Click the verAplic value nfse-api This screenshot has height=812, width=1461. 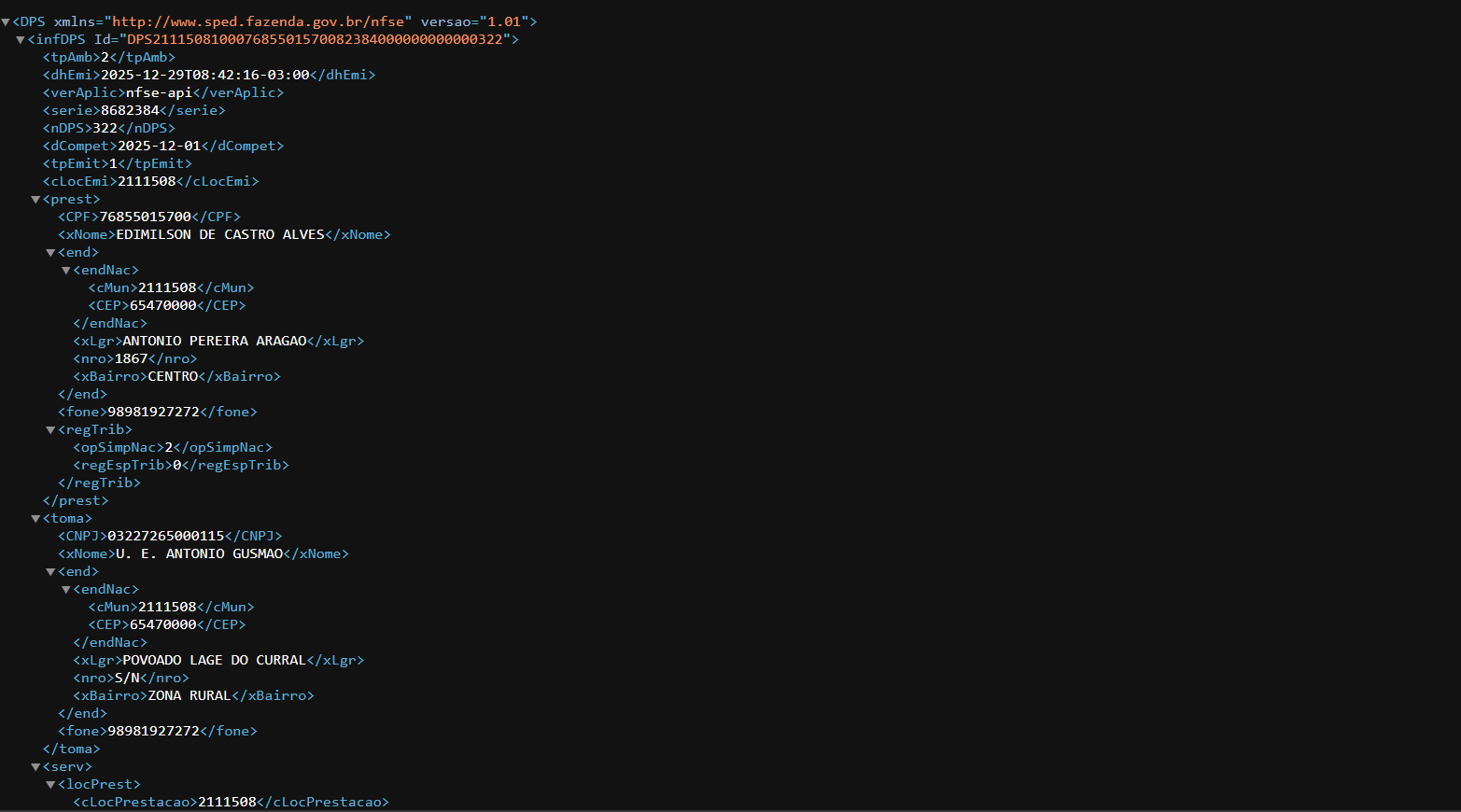point(159,92)
